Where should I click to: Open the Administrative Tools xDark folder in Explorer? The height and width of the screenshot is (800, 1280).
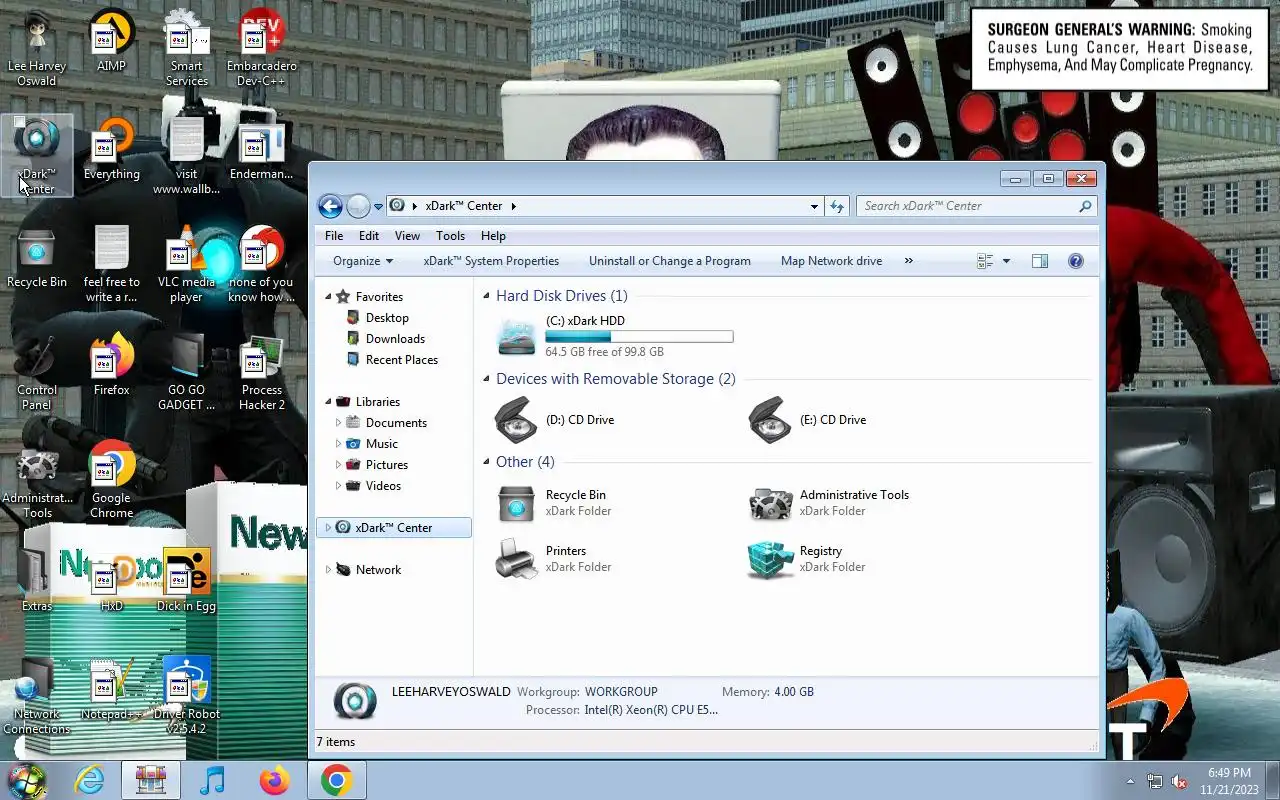(771, 503)
